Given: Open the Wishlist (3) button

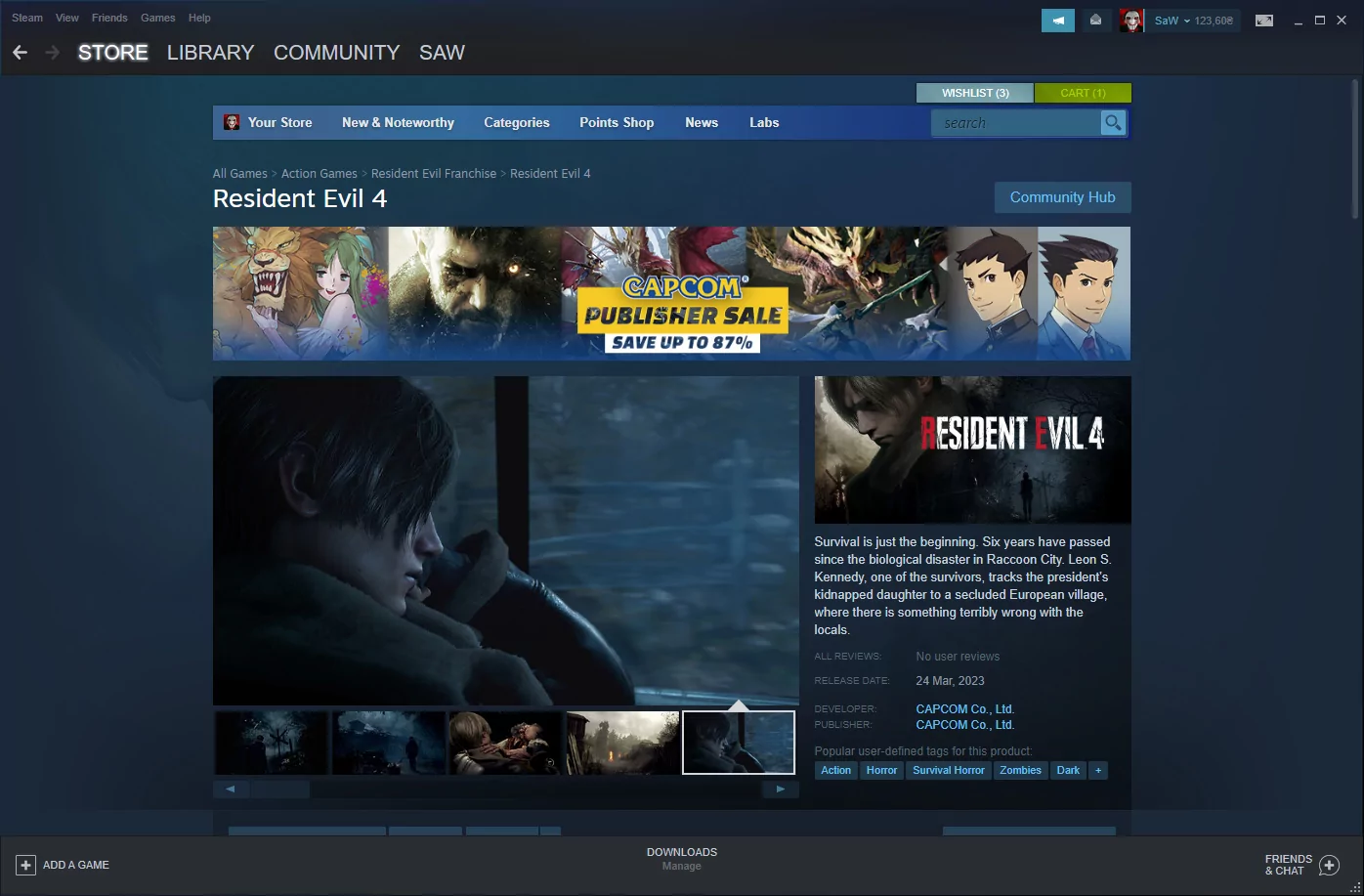Looking at the screenshot, I should (975, 93).
